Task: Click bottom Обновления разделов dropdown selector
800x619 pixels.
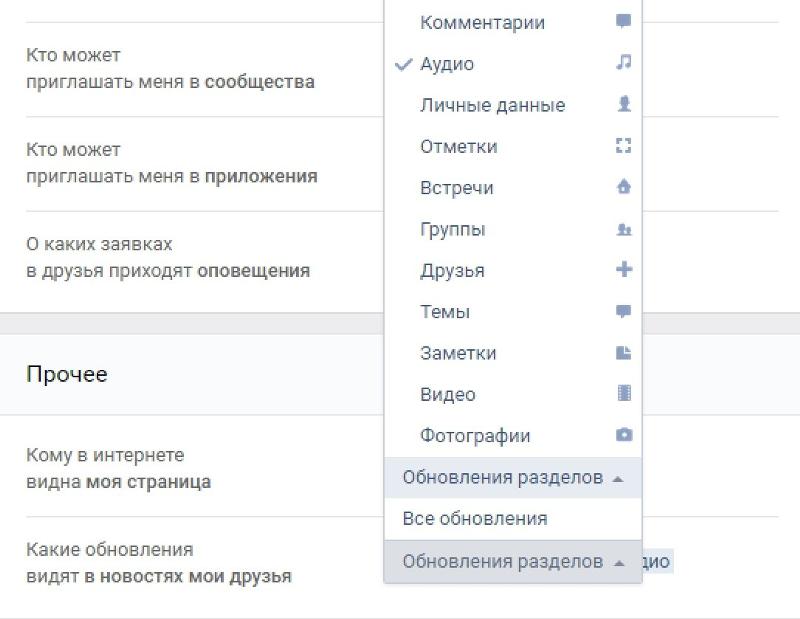Action: (x=503, y=562)
